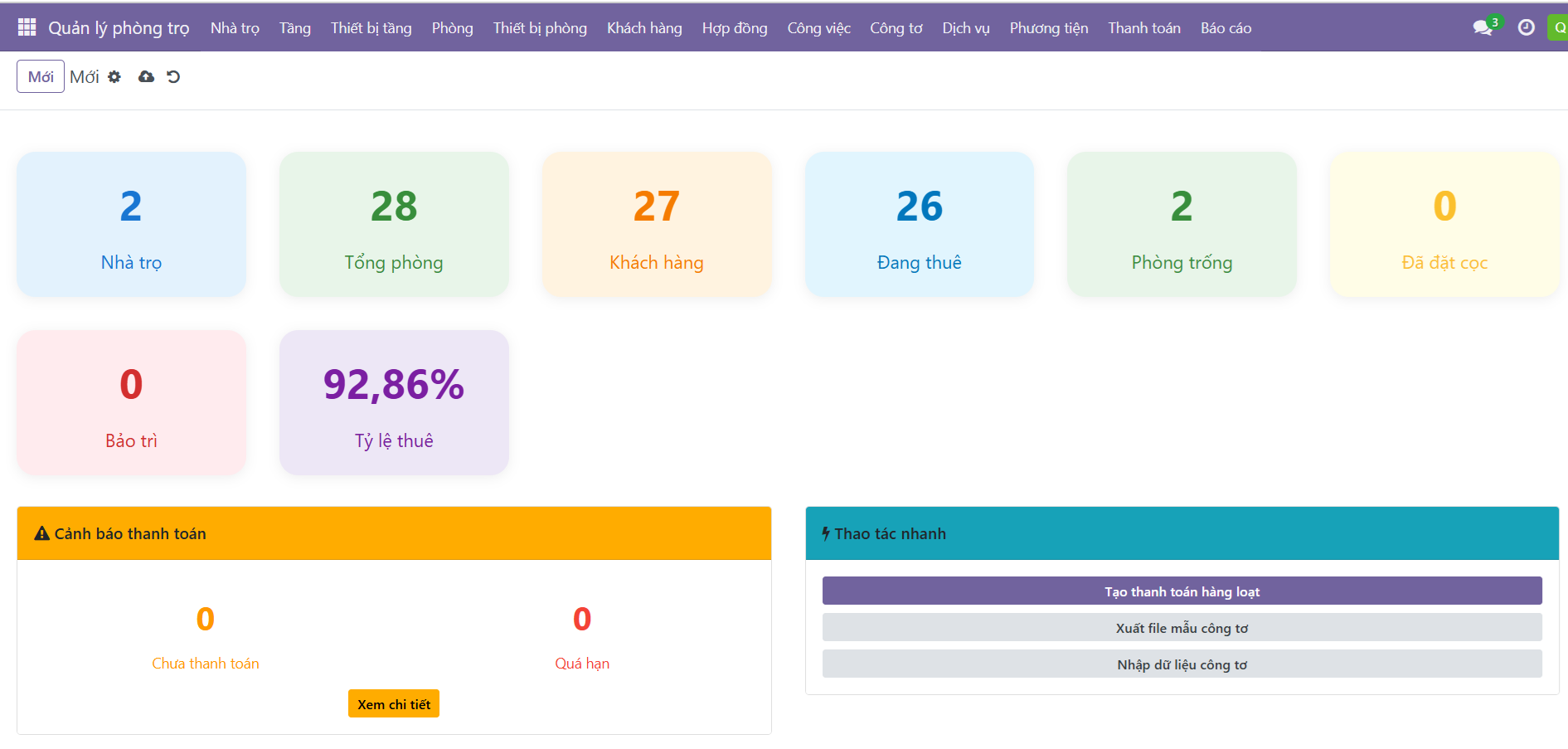Open the Bảo trì stat card
Screen dimensions: 1568x749
(131, 402)
